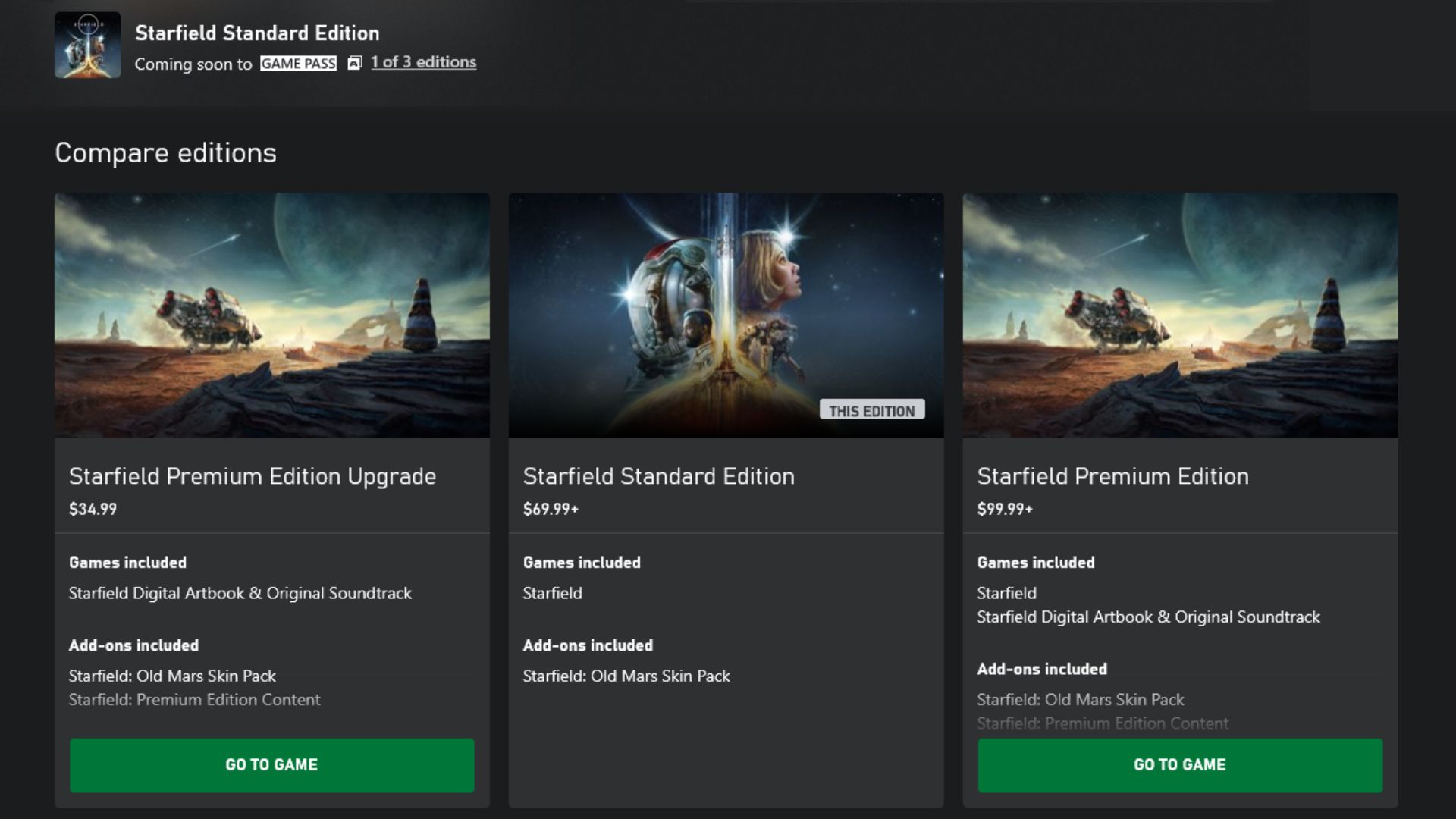Click 'Starfield: Premium Edition Content' in Upgrade card
This screenshot has height=819, width=1456.
pyautogui.click(x=194, y=699)
